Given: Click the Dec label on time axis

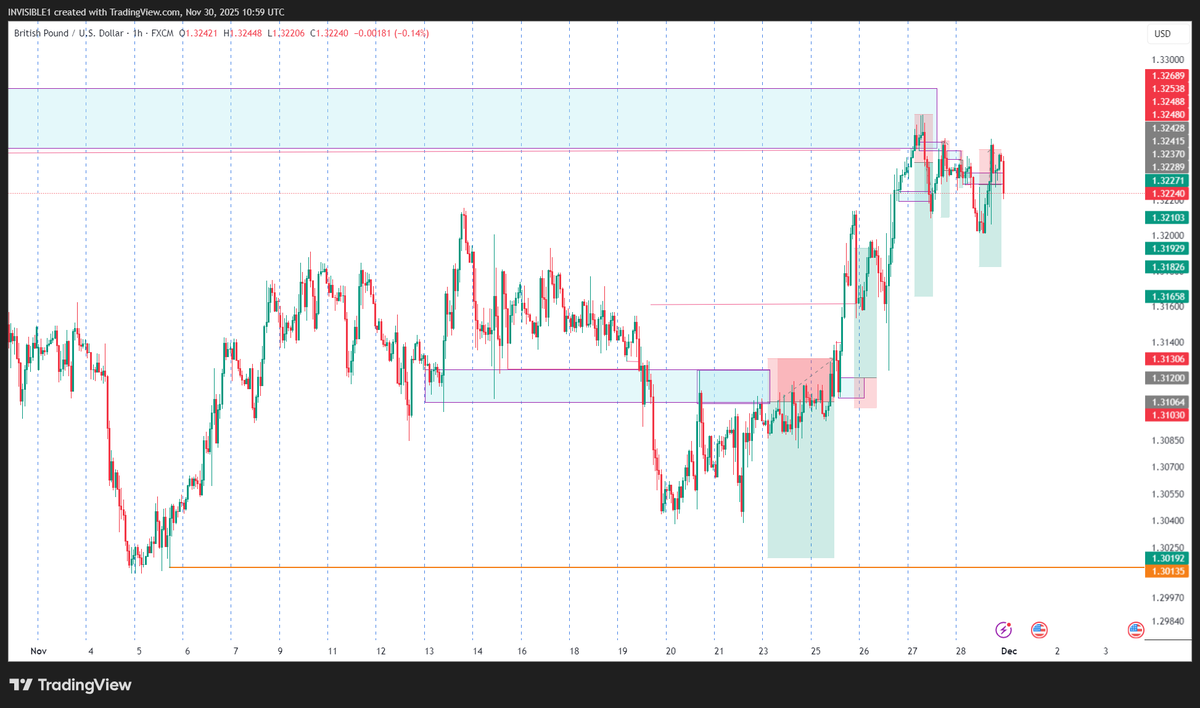Looking at the screenshot, I should pyautogui.click(x=1009, y=651).
